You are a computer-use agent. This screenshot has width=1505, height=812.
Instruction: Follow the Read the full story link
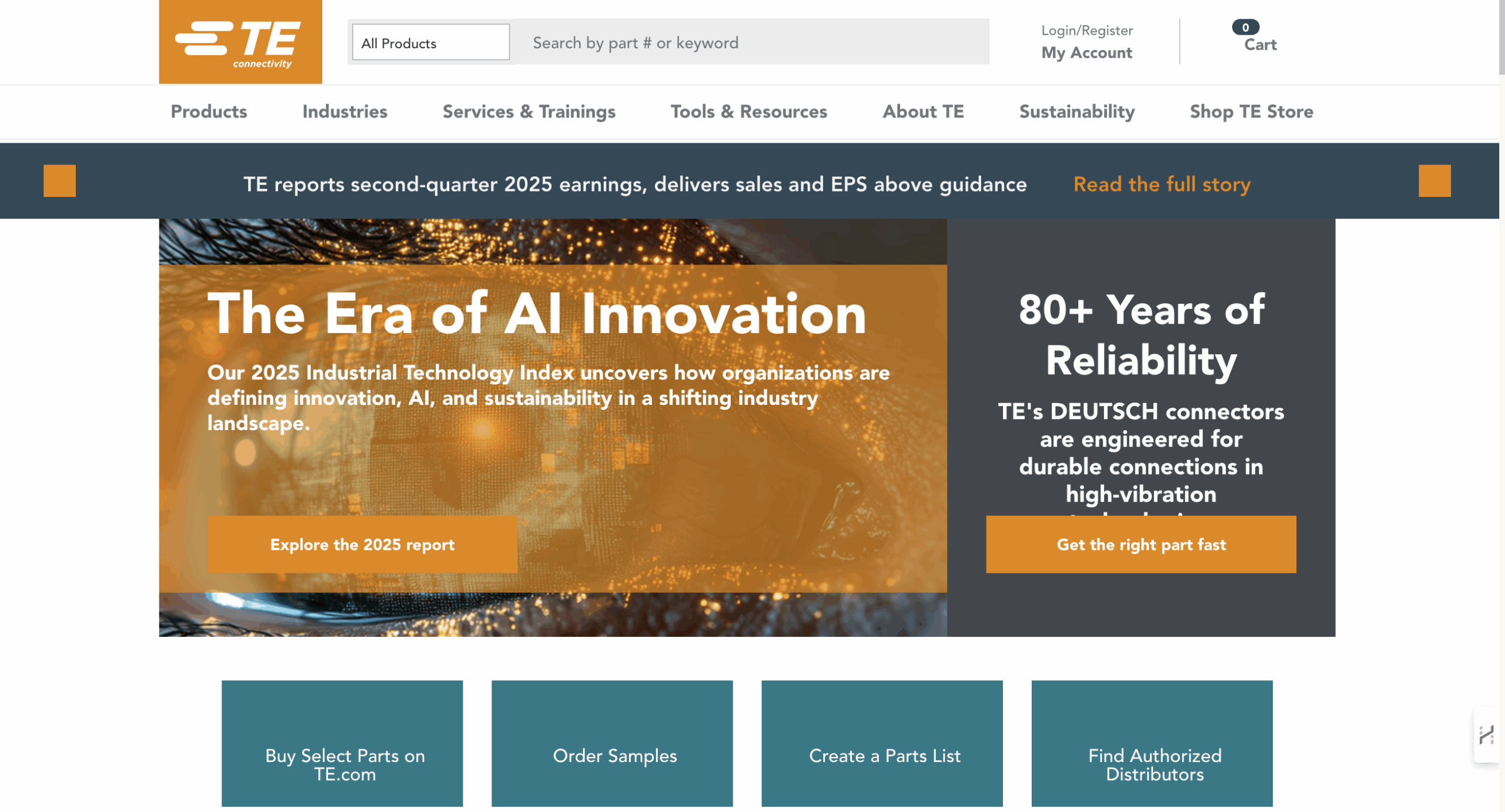pyautogui.click(x=1161, y=184)
